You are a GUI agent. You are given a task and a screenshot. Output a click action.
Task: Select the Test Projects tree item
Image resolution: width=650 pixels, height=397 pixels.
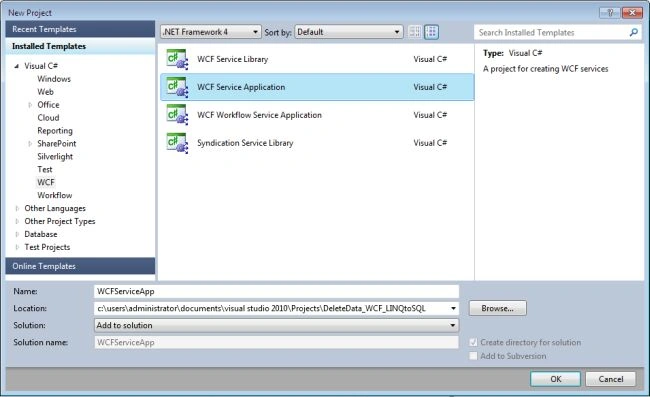[x=47, y=247]
